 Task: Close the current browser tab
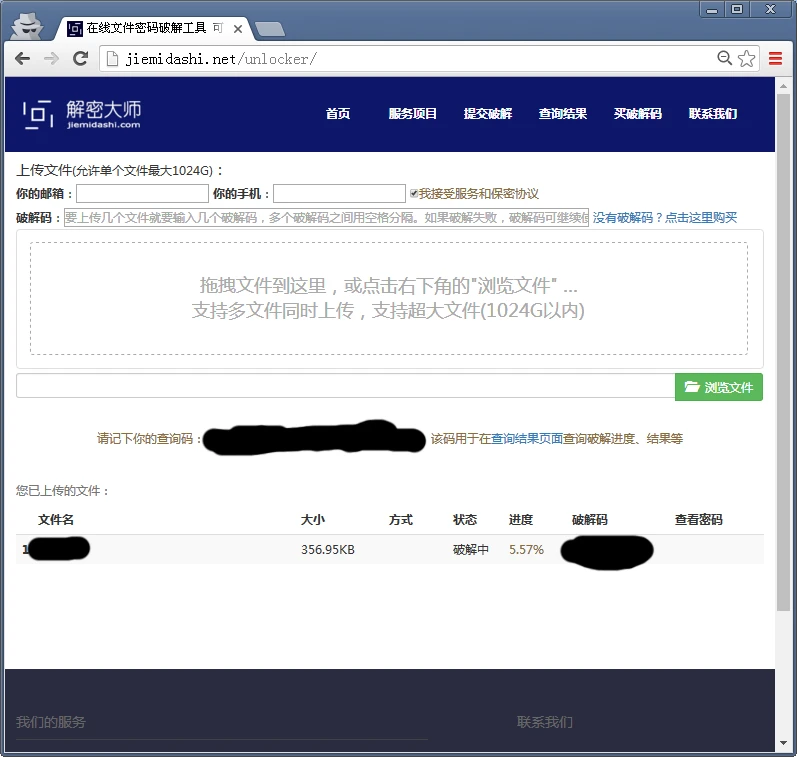click(238, 29)
